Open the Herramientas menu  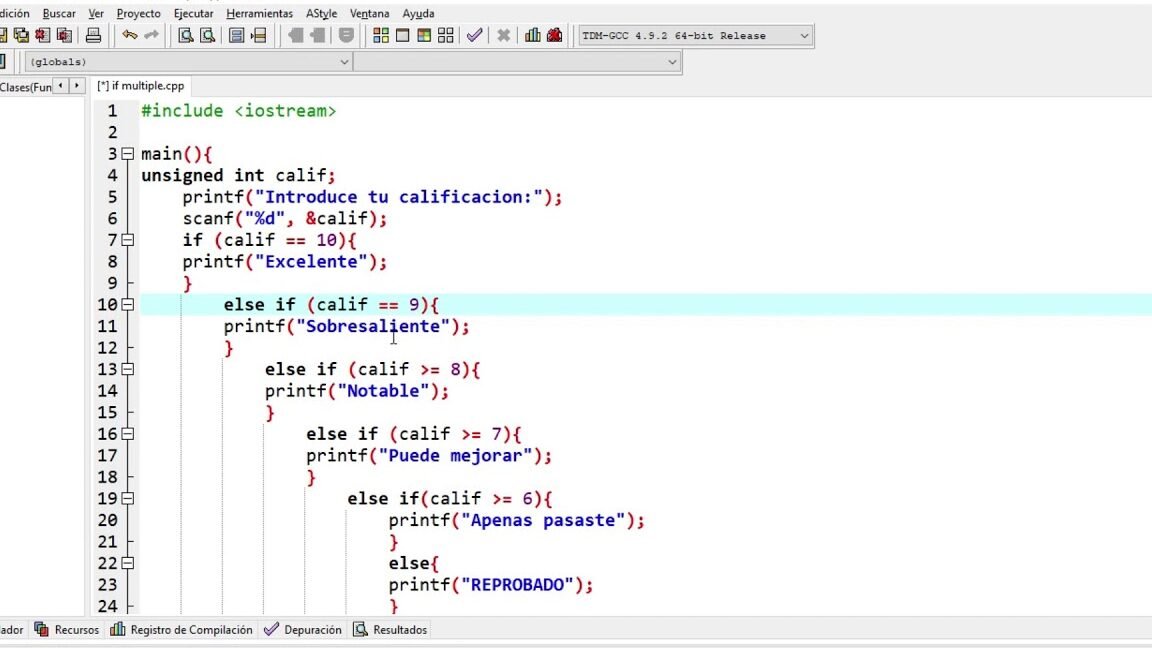259,13
